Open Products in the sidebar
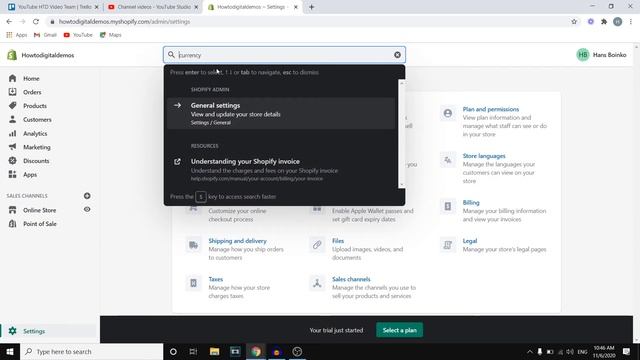The image size is (640, 360). pos(35,106)
